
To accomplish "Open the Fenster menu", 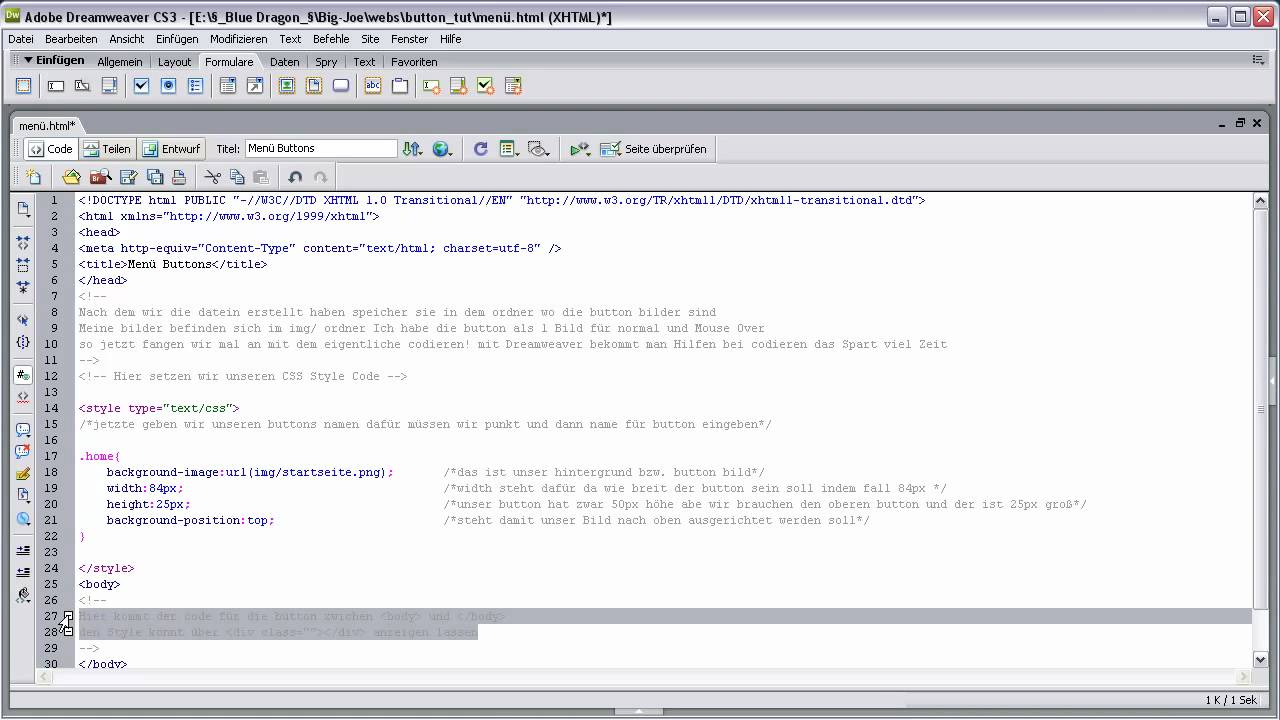I will (410, 39).
